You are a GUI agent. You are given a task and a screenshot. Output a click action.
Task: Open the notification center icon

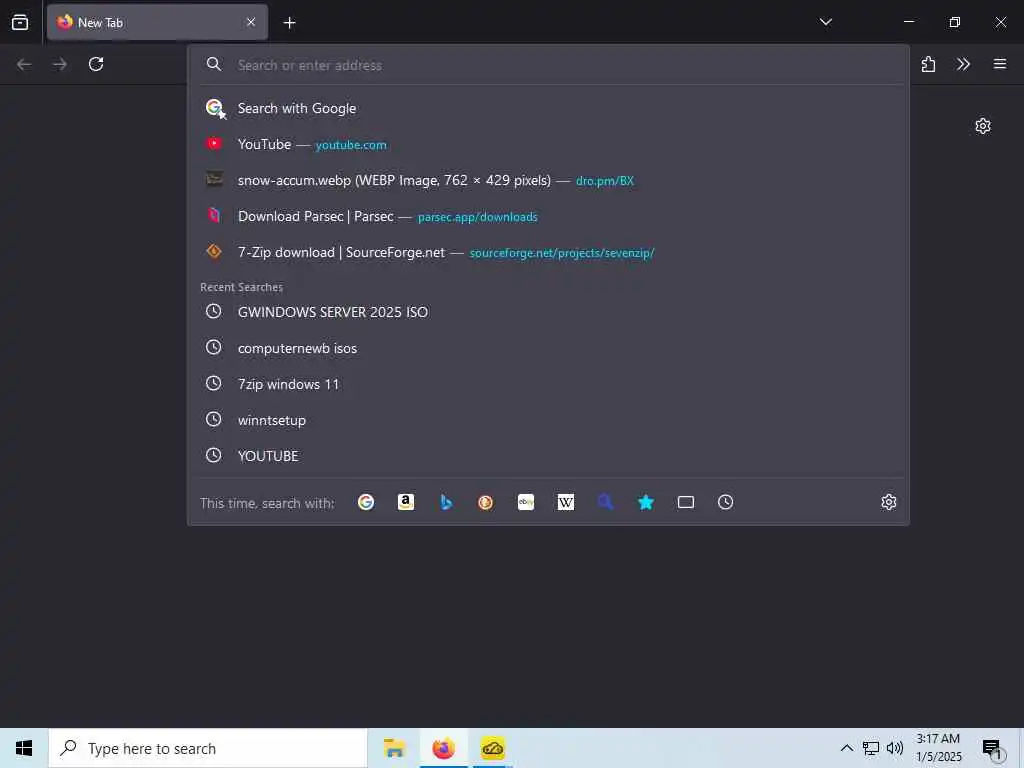[x=993, y=749]
